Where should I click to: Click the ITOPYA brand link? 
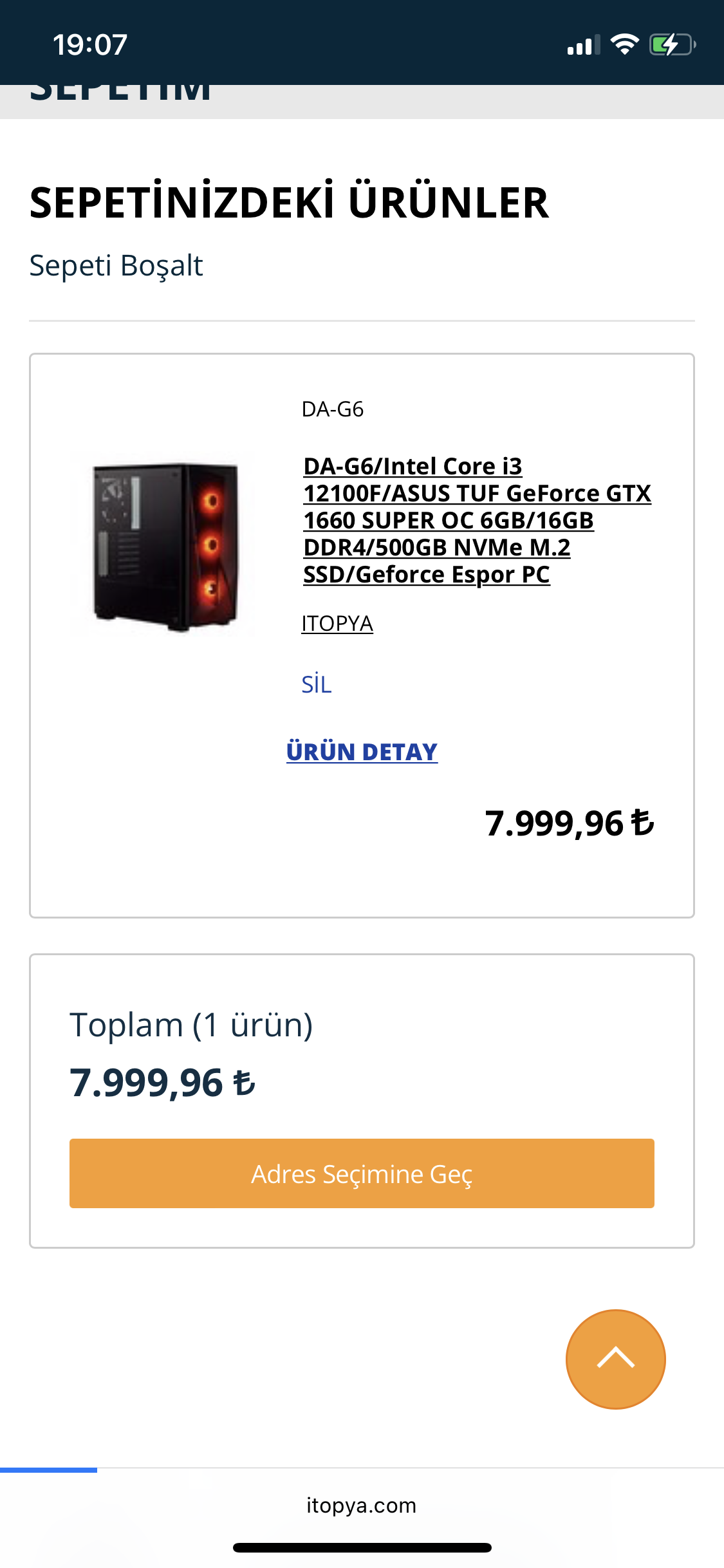tap(337, 623)
